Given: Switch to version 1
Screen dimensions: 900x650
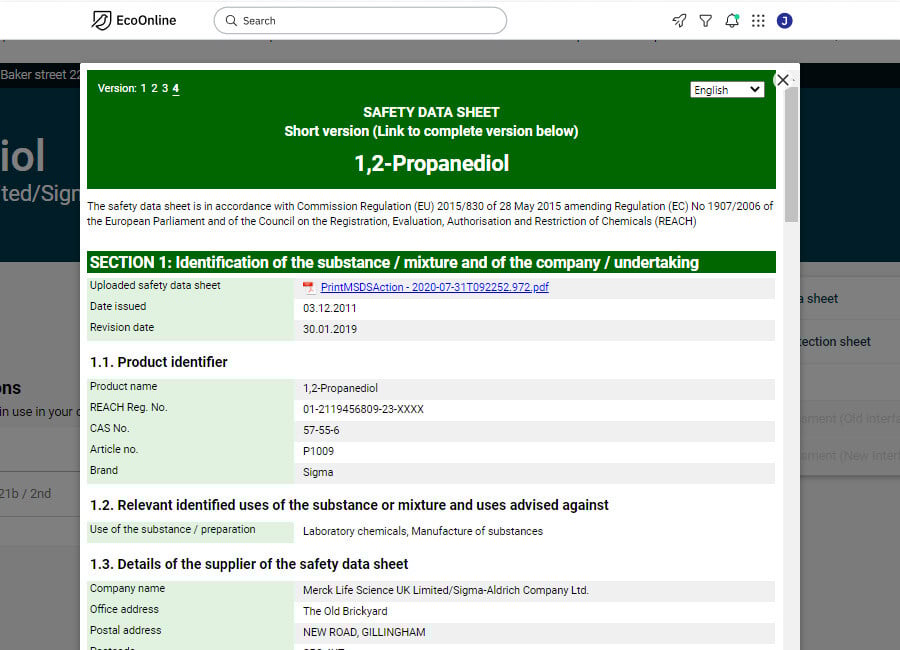Looking at the screenshot, I should coord(143,88).
